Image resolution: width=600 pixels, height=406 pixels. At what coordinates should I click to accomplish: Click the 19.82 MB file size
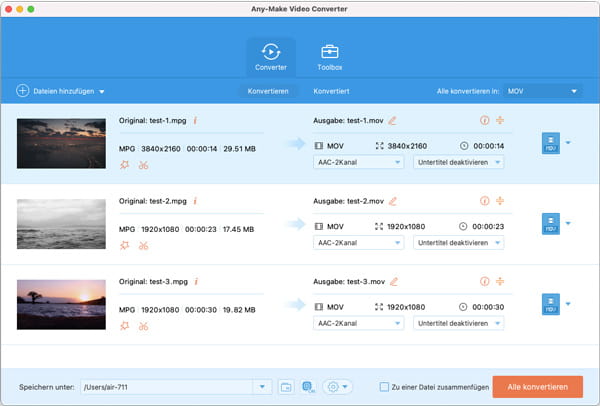tap(239, 310)
